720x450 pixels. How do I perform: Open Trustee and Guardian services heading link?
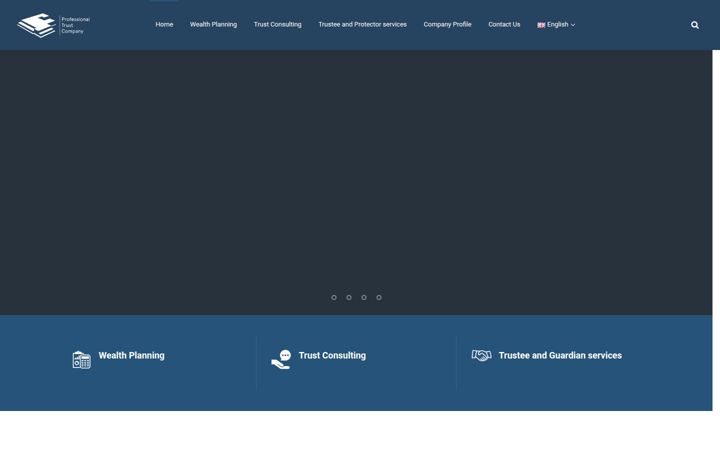(x=560, y=355)
